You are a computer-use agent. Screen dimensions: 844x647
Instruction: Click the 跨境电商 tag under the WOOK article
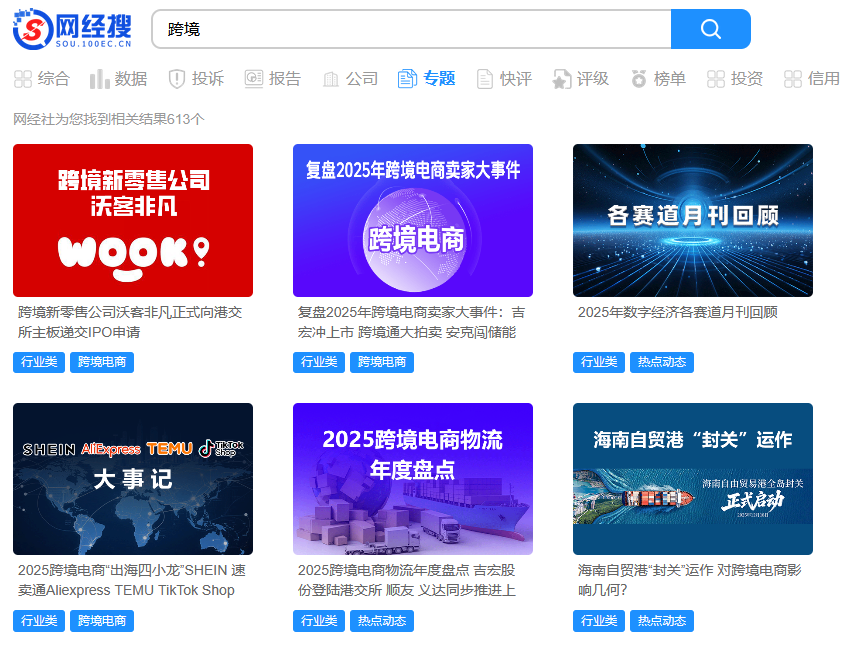point(102,362)
